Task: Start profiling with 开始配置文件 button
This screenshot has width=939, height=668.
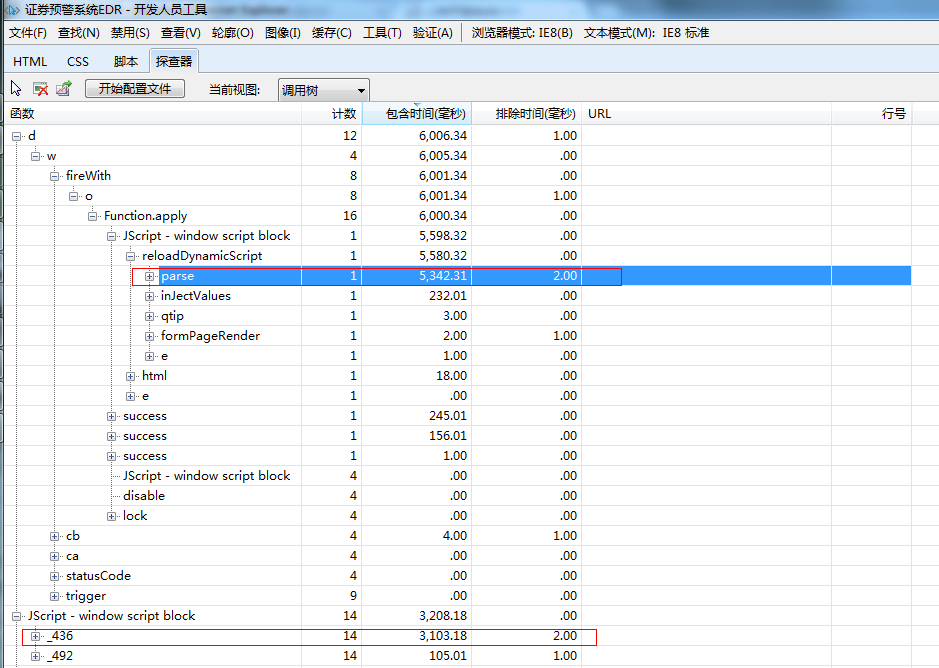Action: point(135,89)
